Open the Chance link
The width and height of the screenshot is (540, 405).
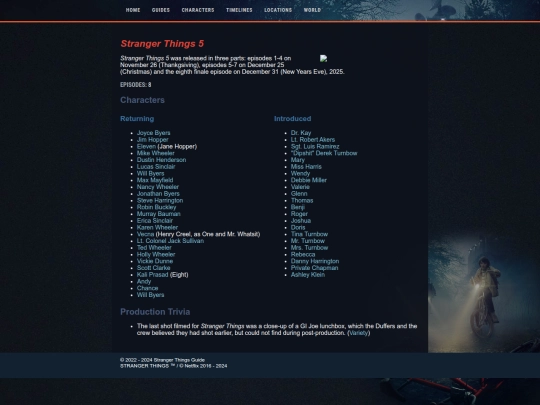pyautogui.click(x=148, y=288)
